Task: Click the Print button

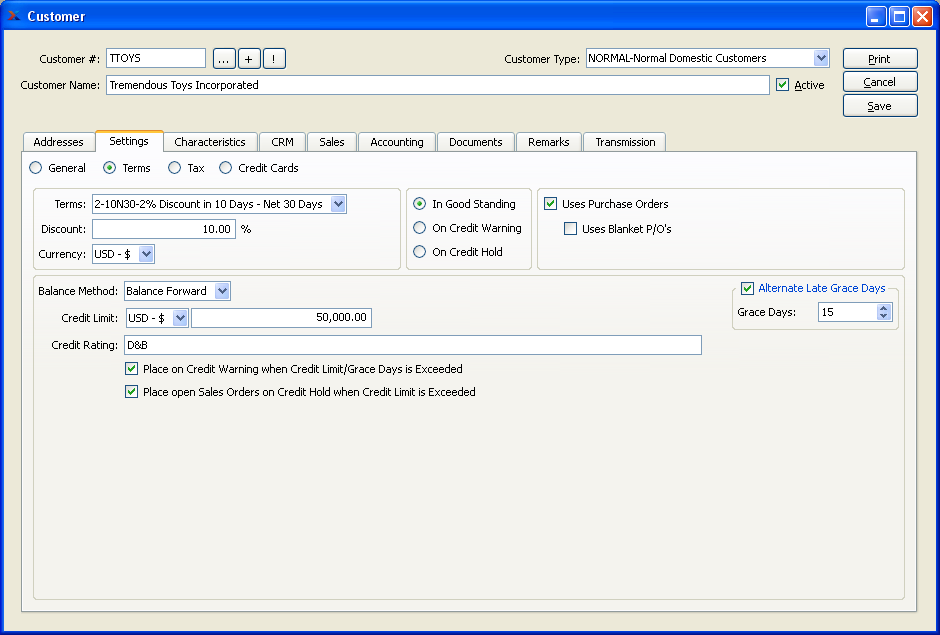Action: (x=880, y=59)
